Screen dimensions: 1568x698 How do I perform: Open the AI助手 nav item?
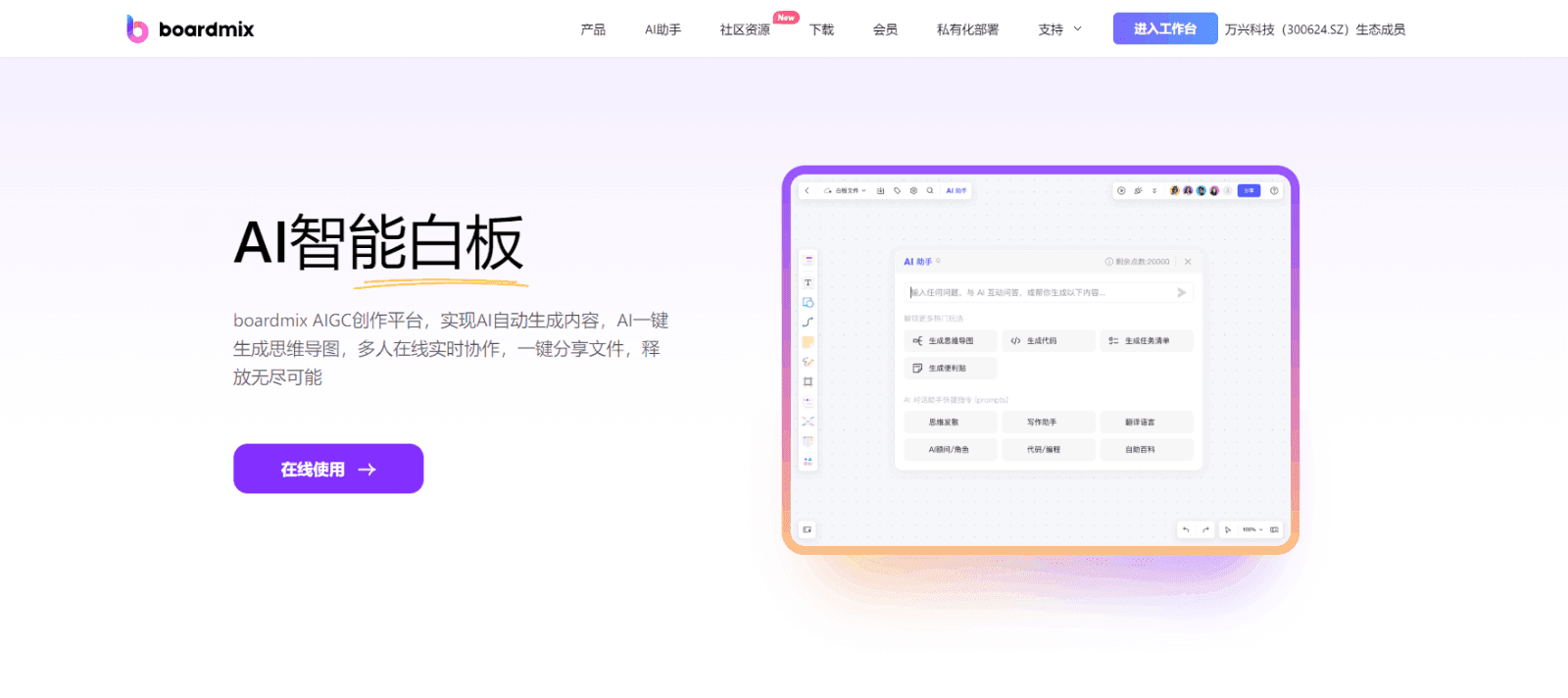pos(662,29)
